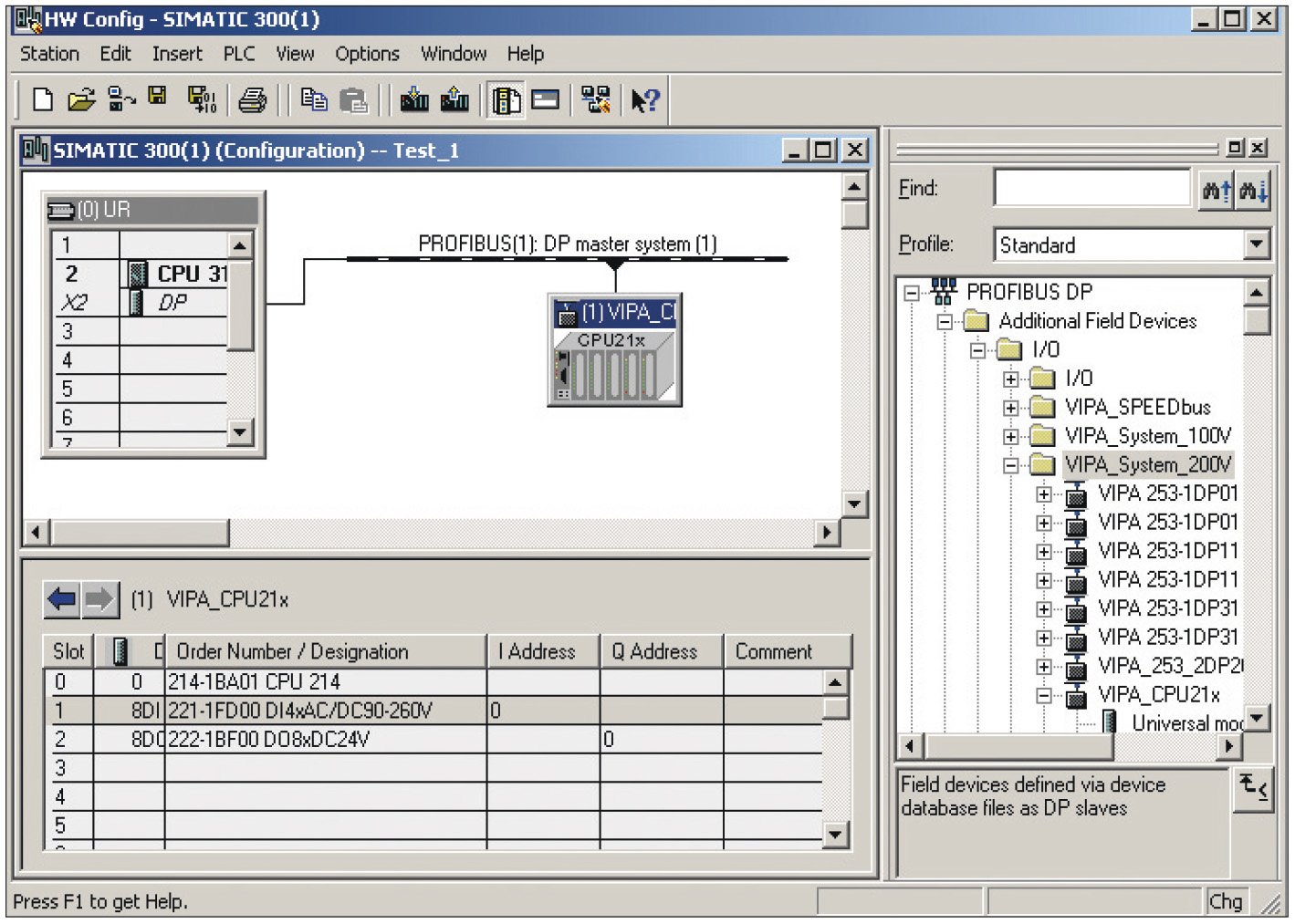
Task: Save configuration with the floppy disk icon
Action: click(158, 97)
